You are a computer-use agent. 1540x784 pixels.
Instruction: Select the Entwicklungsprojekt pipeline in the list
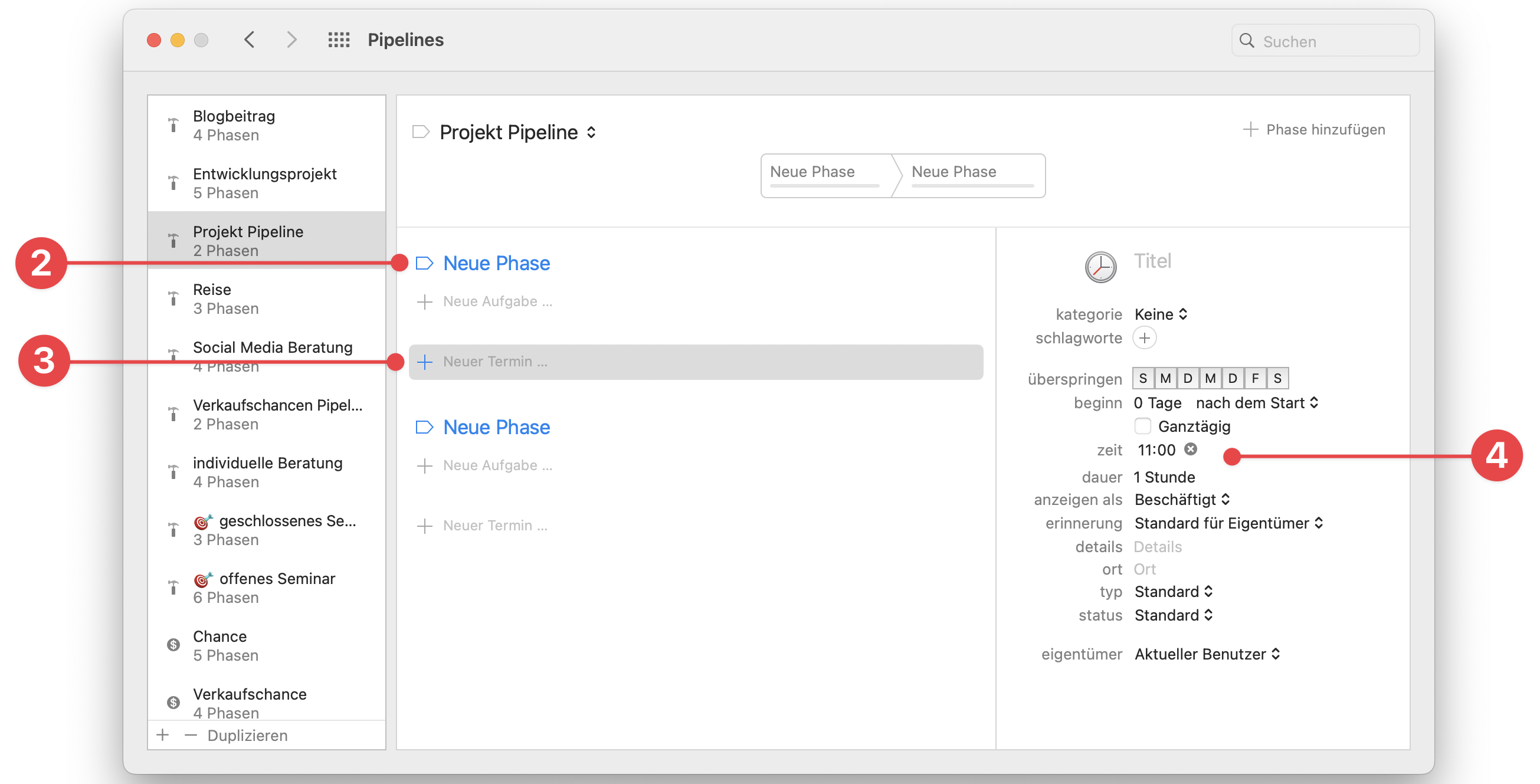(x=266, y=183)
